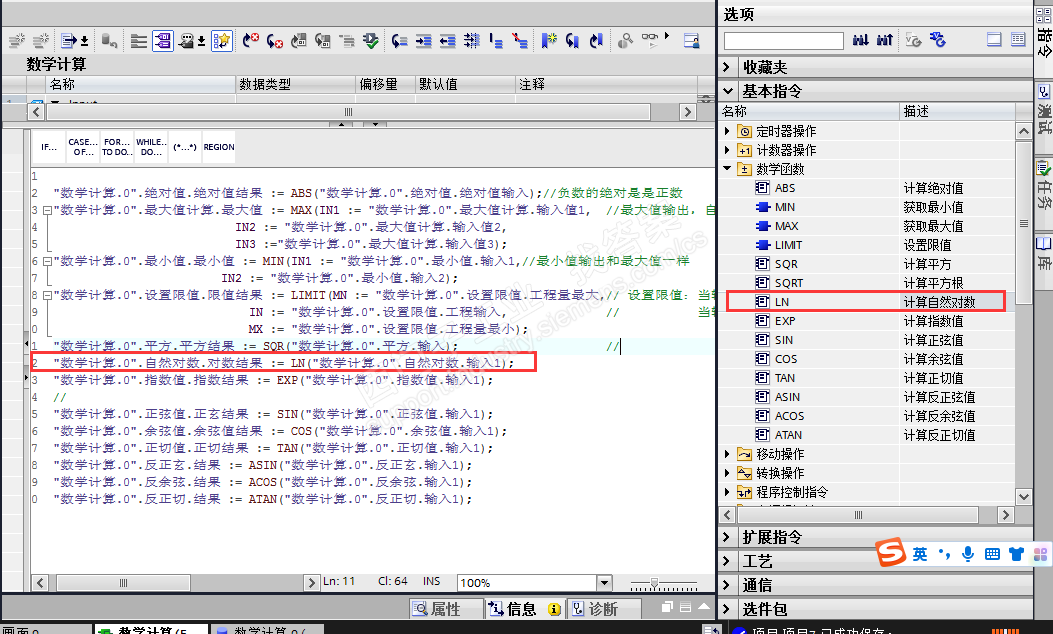1053x634 pixels.
Task: Insert the REGION code snippet
Action: 219,147
